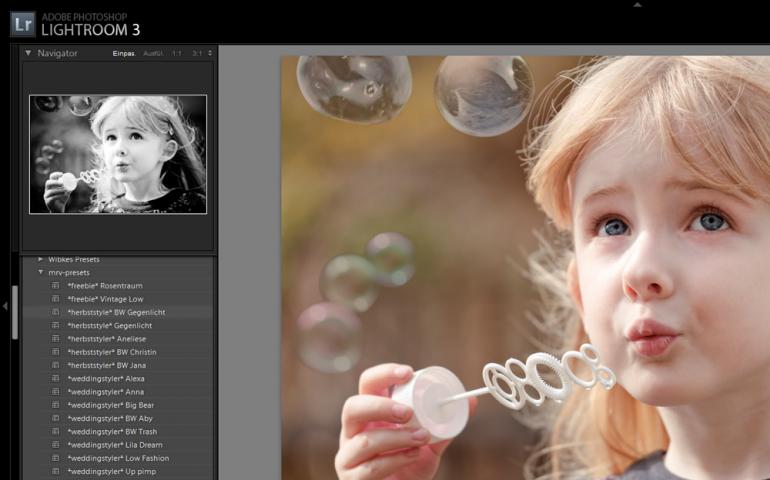Apply the *weddingstyler* Lila Dream preset
Image resolution: width=770 pixels, height=480 pixels.
(115, 445)
